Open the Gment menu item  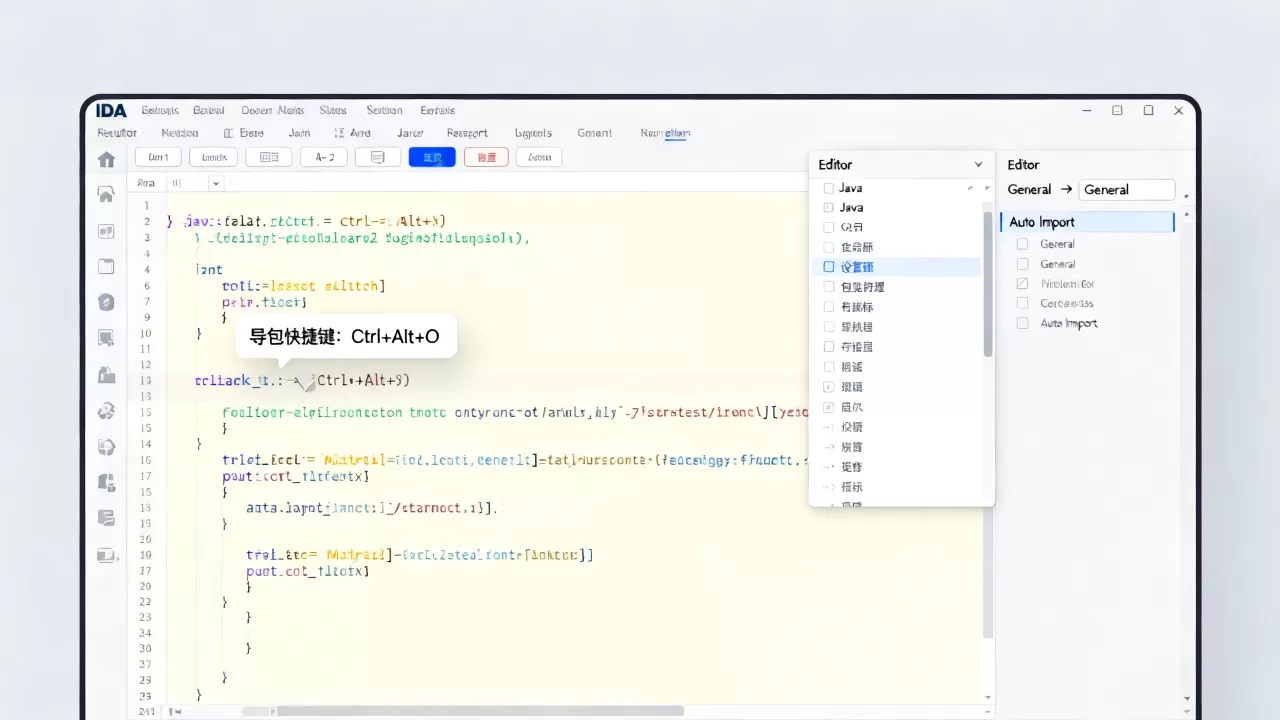tap(594, 133)
